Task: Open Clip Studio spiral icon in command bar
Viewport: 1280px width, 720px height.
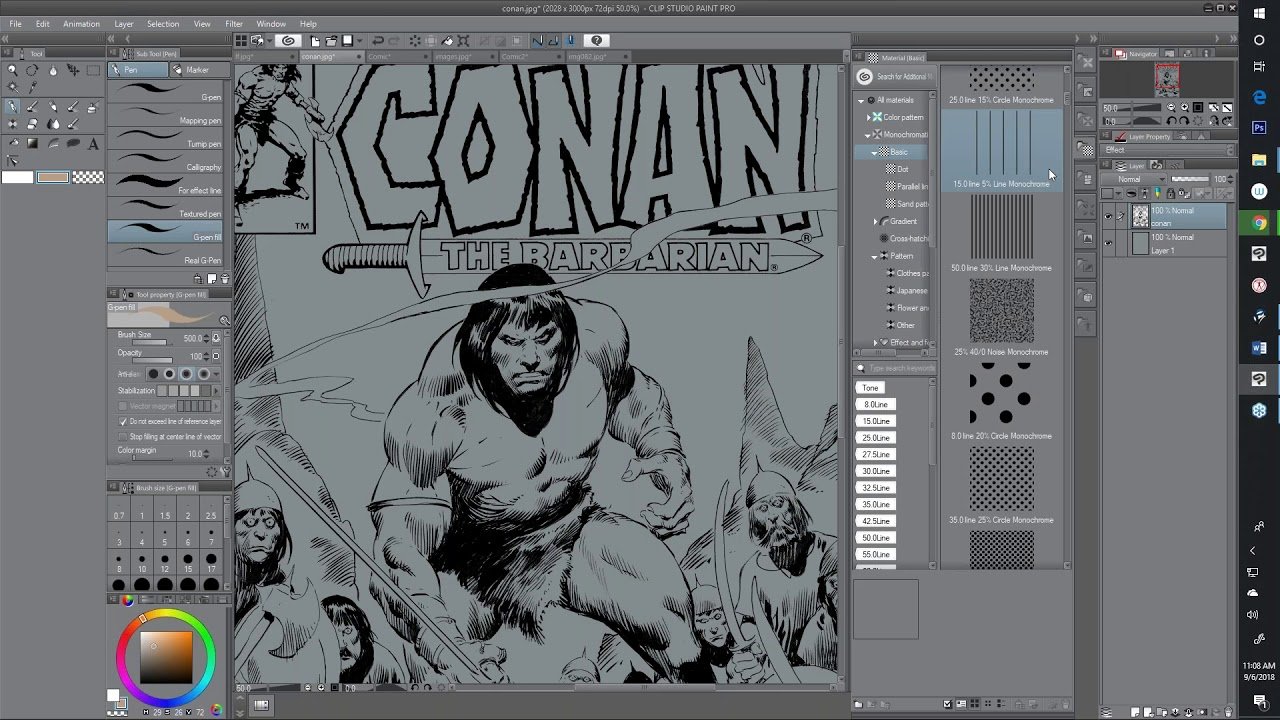Action: (x=288, y=41)
